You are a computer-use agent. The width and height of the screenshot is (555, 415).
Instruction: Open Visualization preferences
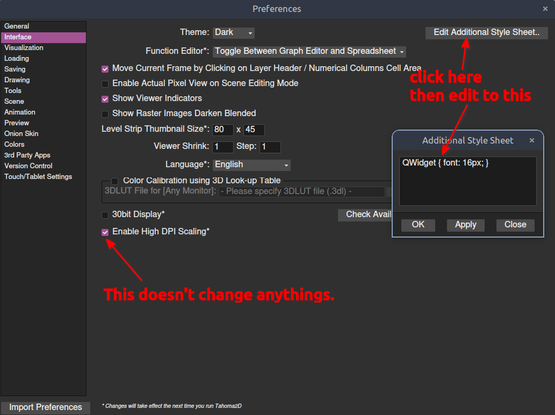tap(43, 48)
